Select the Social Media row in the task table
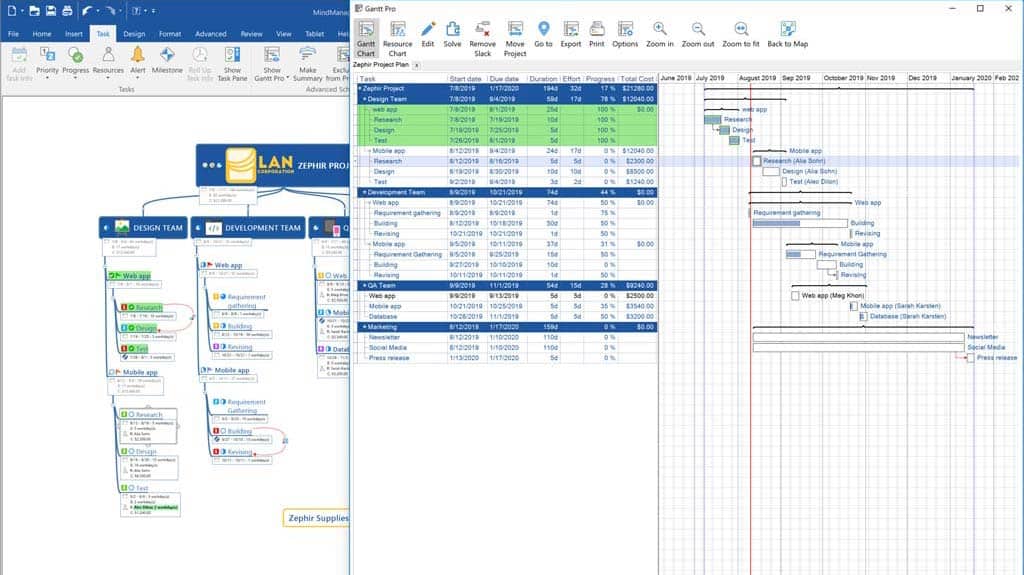The width and height of the screenshot is (1024, 575). tap(507, 348)
